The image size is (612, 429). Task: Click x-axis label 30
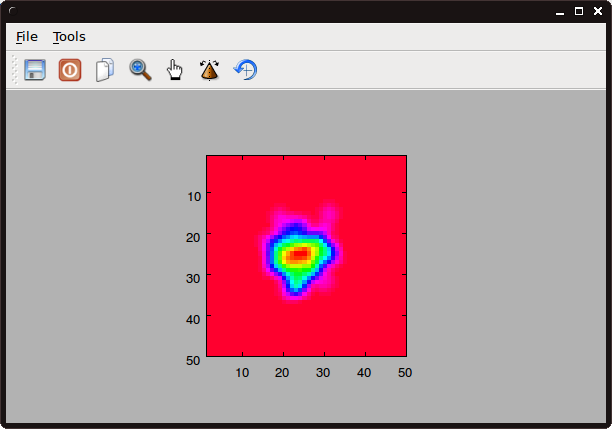pyautogui.click(x=323, y=373)
